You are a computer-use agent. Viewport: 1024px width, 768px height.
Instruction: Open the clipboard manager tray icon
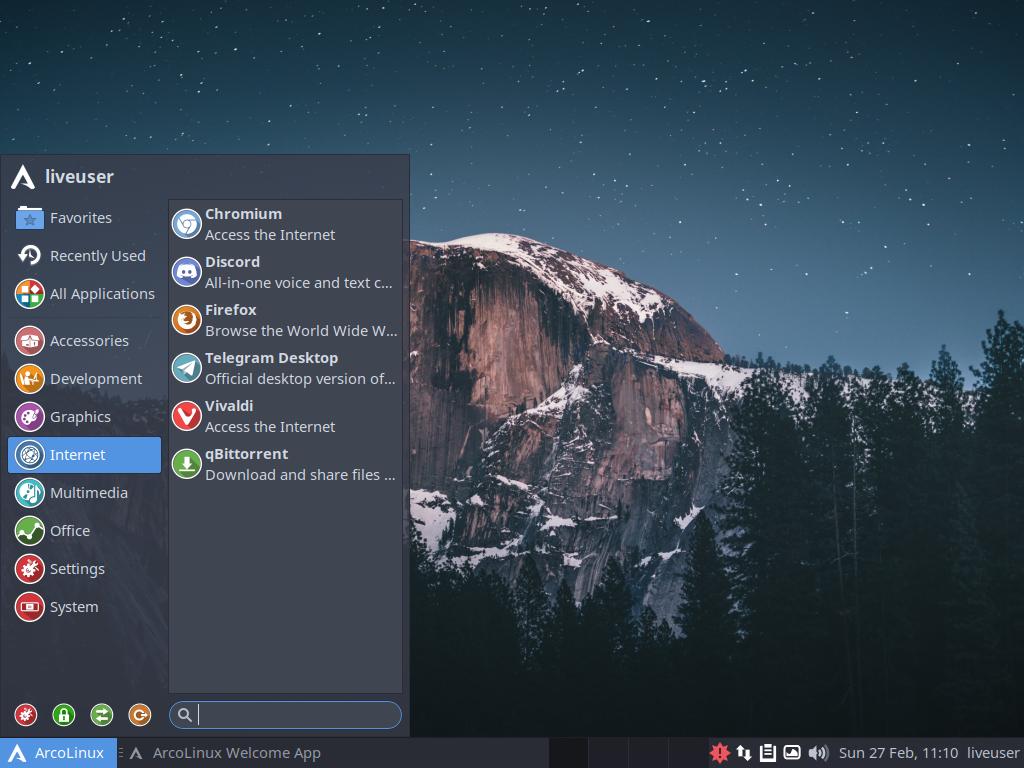768,753
